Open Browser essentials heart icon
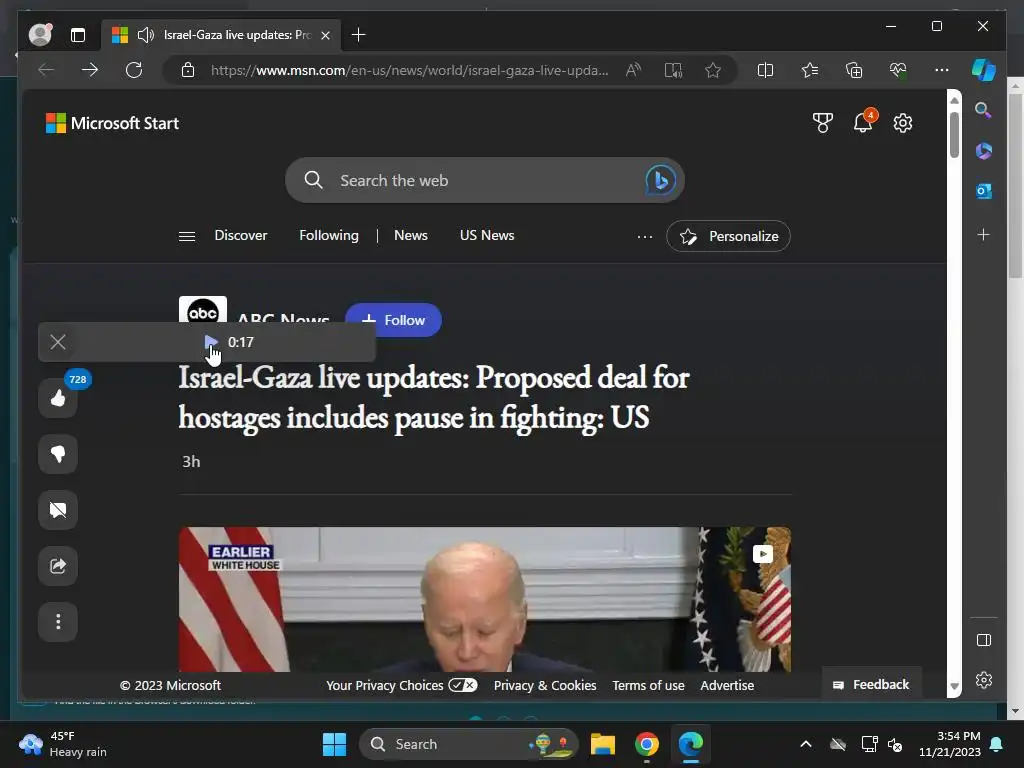This screenshot has height=768, width=1024. click(898, 70)
